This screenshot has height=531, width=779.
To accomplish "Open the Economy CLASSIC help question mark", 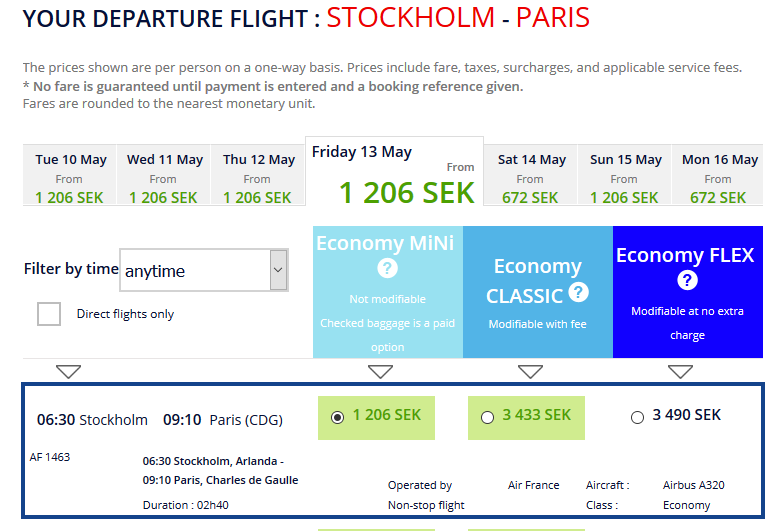I will pyautogui.click(x=578, y=292).
